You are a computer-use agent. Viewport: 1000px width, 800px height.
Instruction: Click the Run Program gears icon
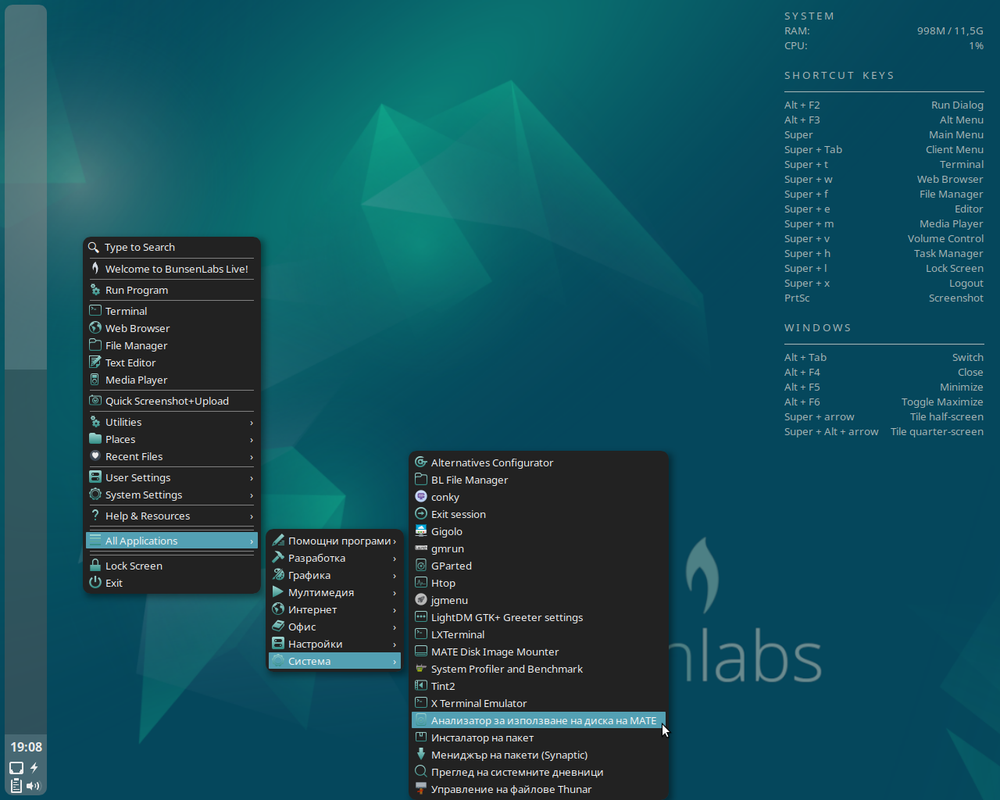pyautogui.click(x=95, y=290)
